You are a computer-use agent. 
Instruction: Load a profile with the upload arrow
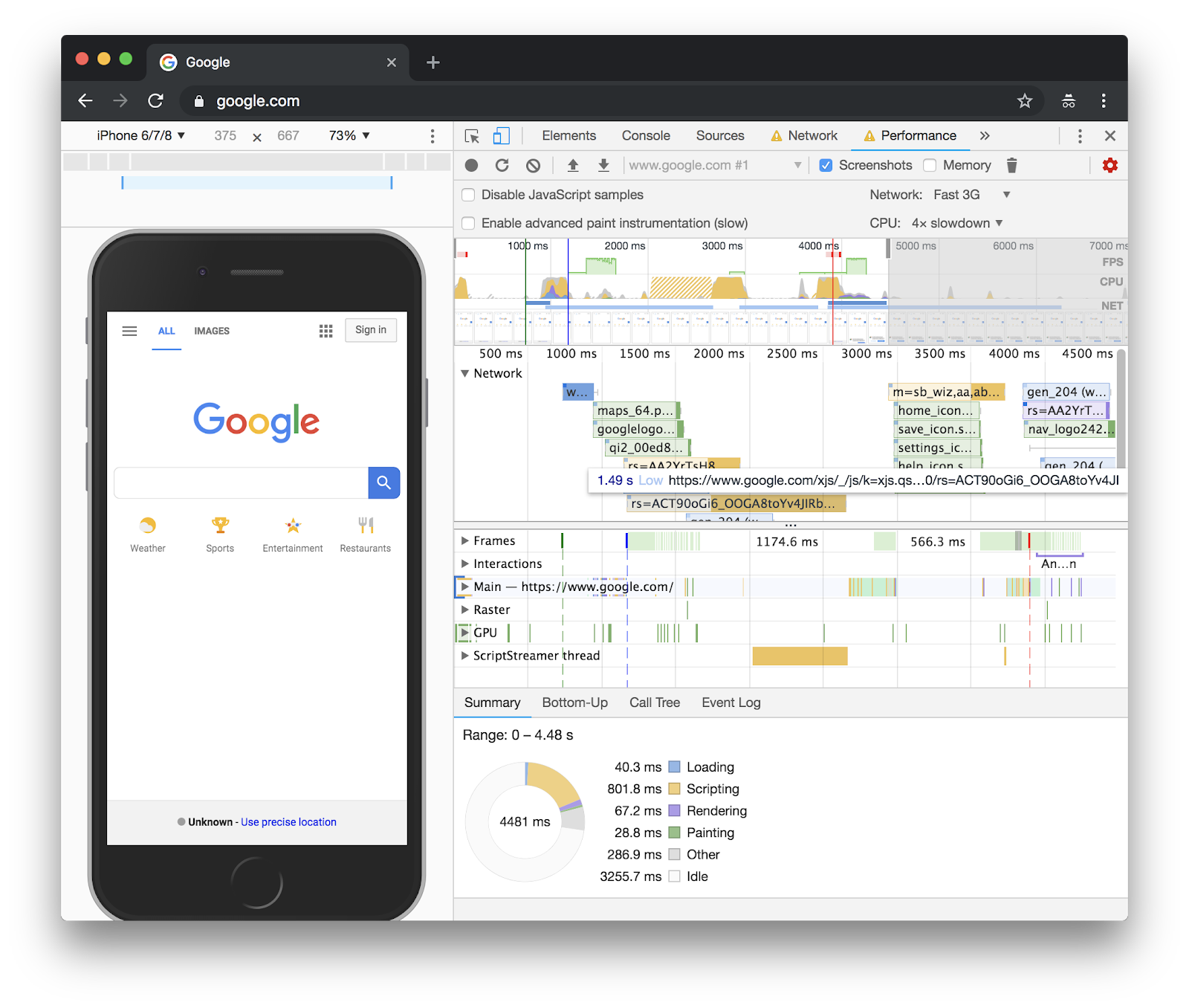[x=573, y=165]
